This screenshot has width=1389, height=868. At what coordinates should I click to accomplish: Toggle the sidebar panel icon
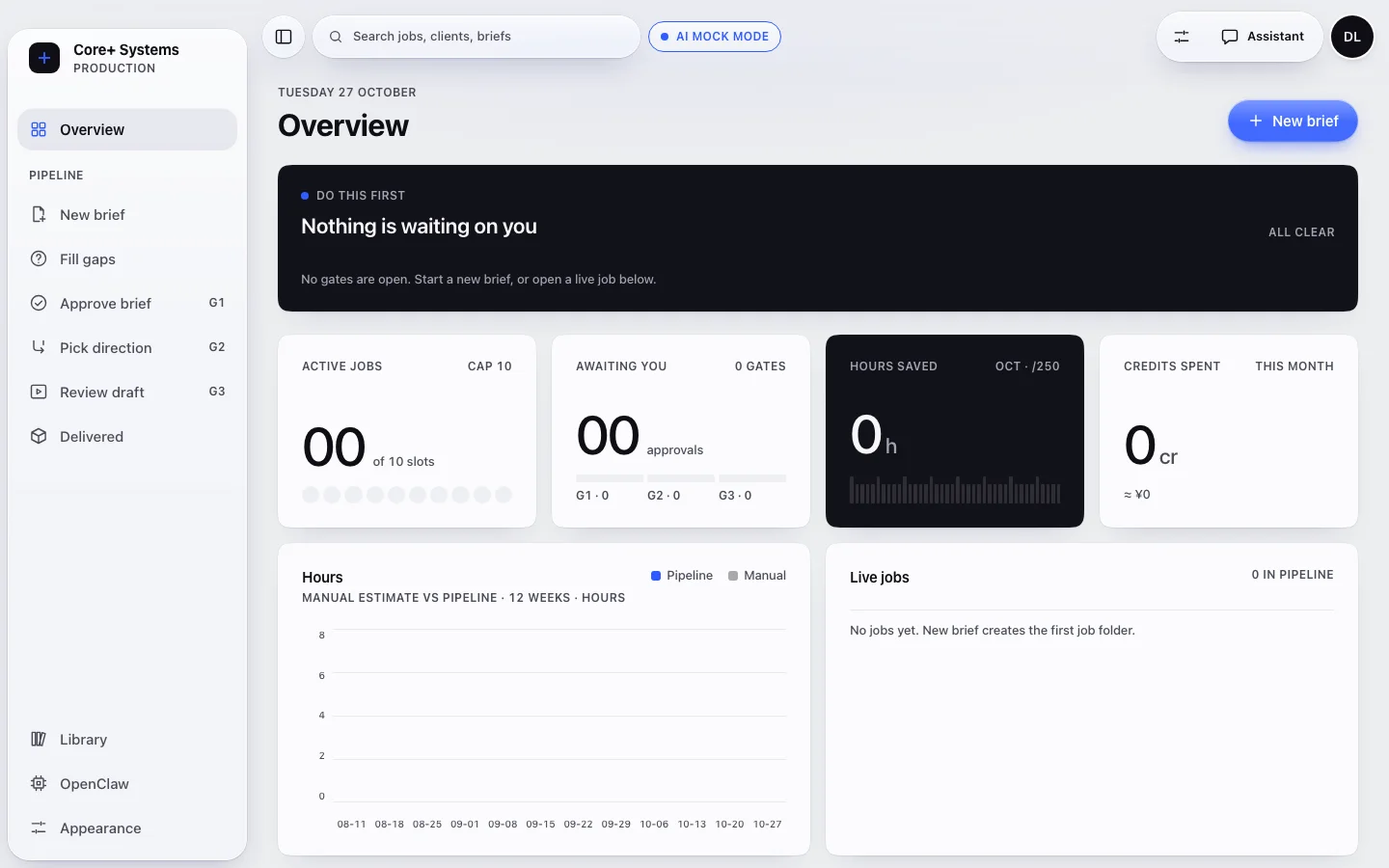[x=284, y=37]
